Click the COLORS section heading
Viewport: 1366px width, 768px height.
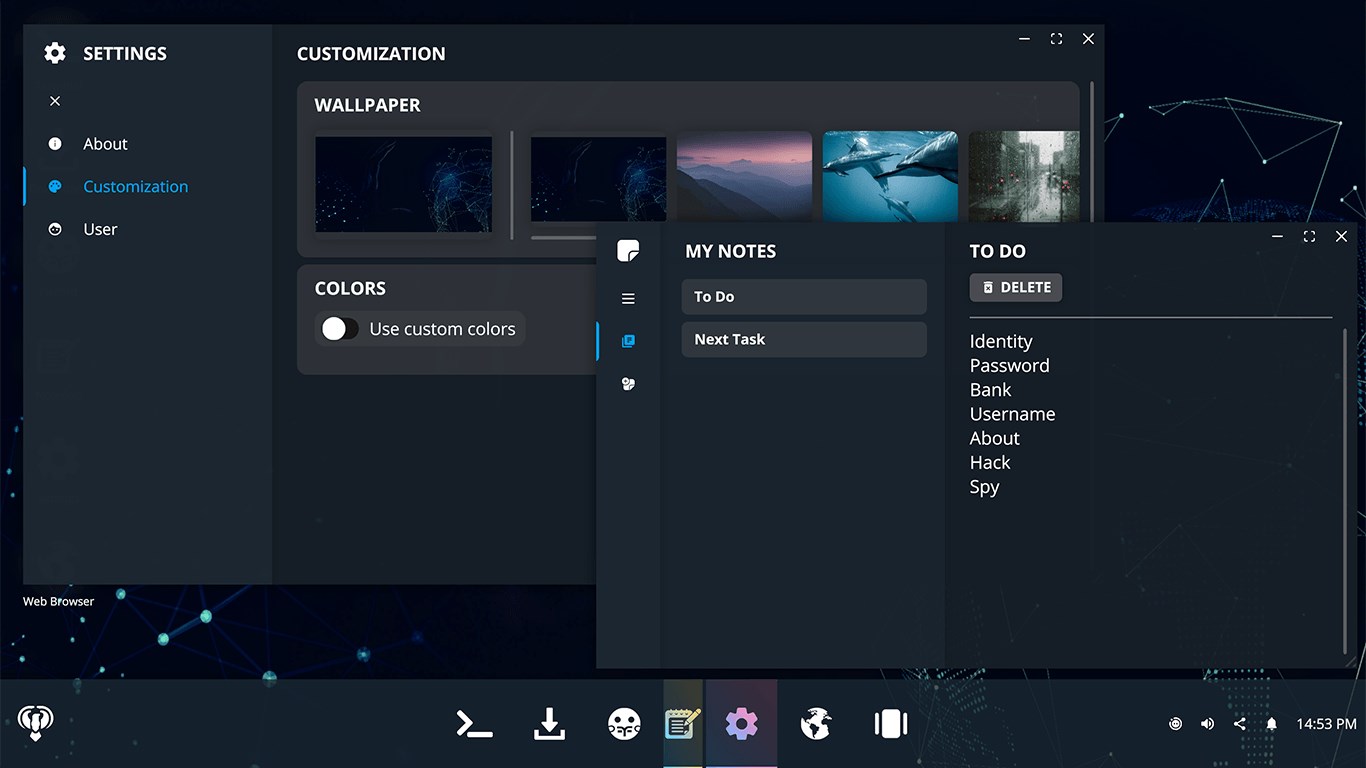pos(350,289)
